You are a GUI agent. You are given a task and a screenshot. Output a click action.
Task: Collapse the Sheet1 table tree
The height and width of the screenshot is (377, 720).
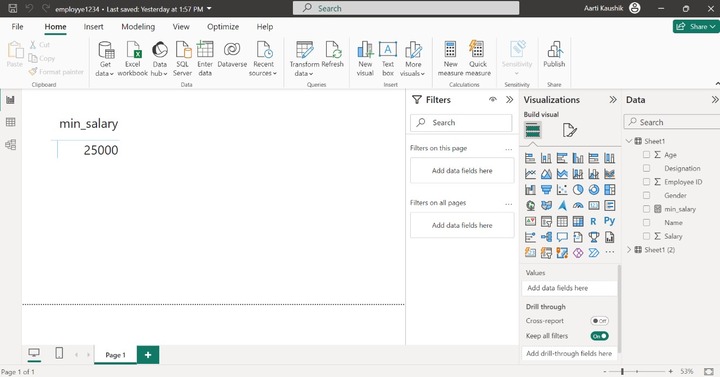click(x=629, y=141)
